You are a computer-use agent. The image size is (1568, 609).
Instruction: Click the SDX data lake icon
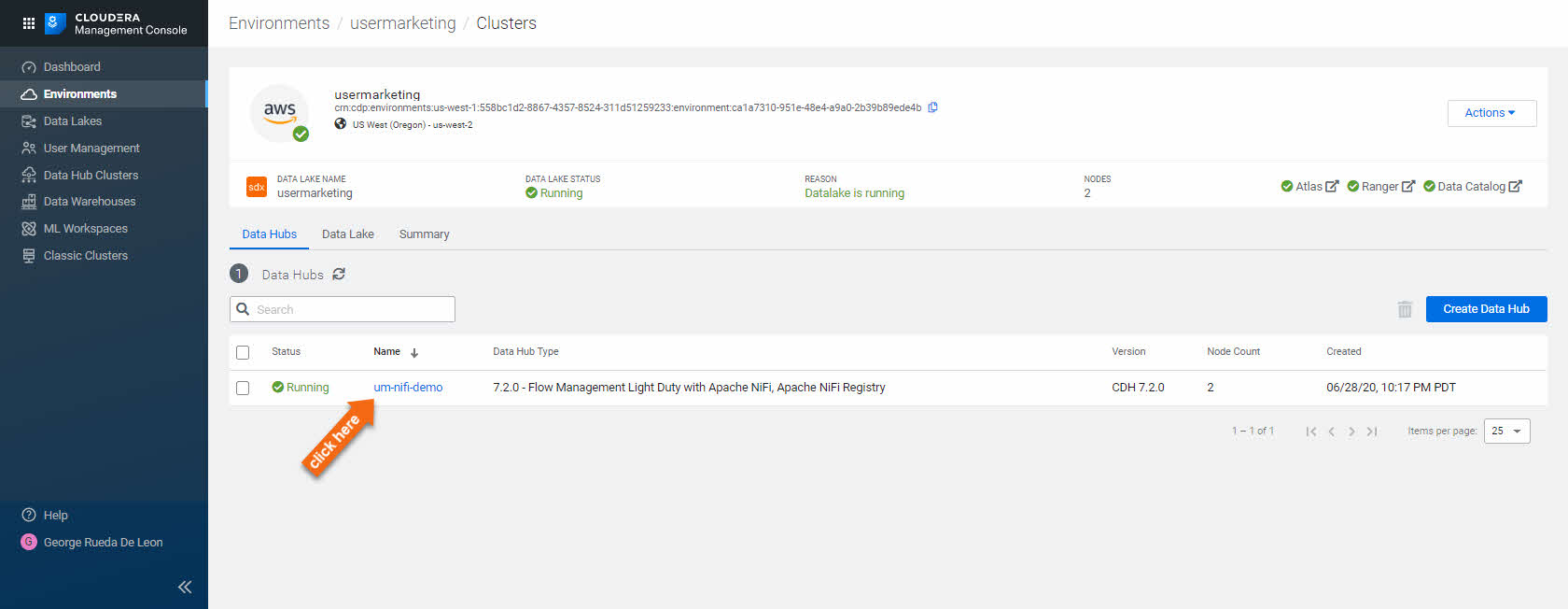click(257, 187)
